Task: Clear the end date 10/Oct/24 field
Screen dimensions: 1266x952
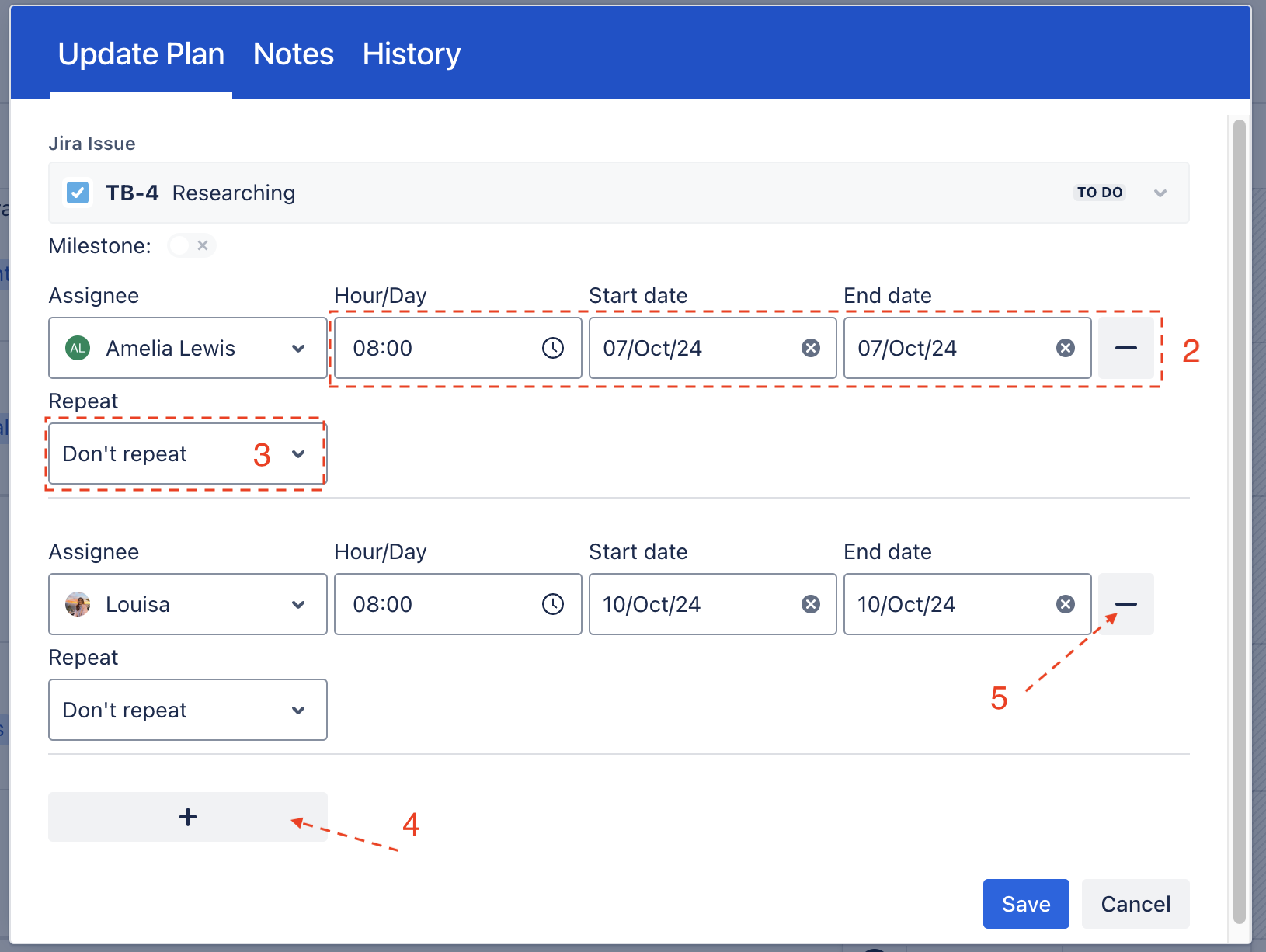Action: (x=1066, y=604)
